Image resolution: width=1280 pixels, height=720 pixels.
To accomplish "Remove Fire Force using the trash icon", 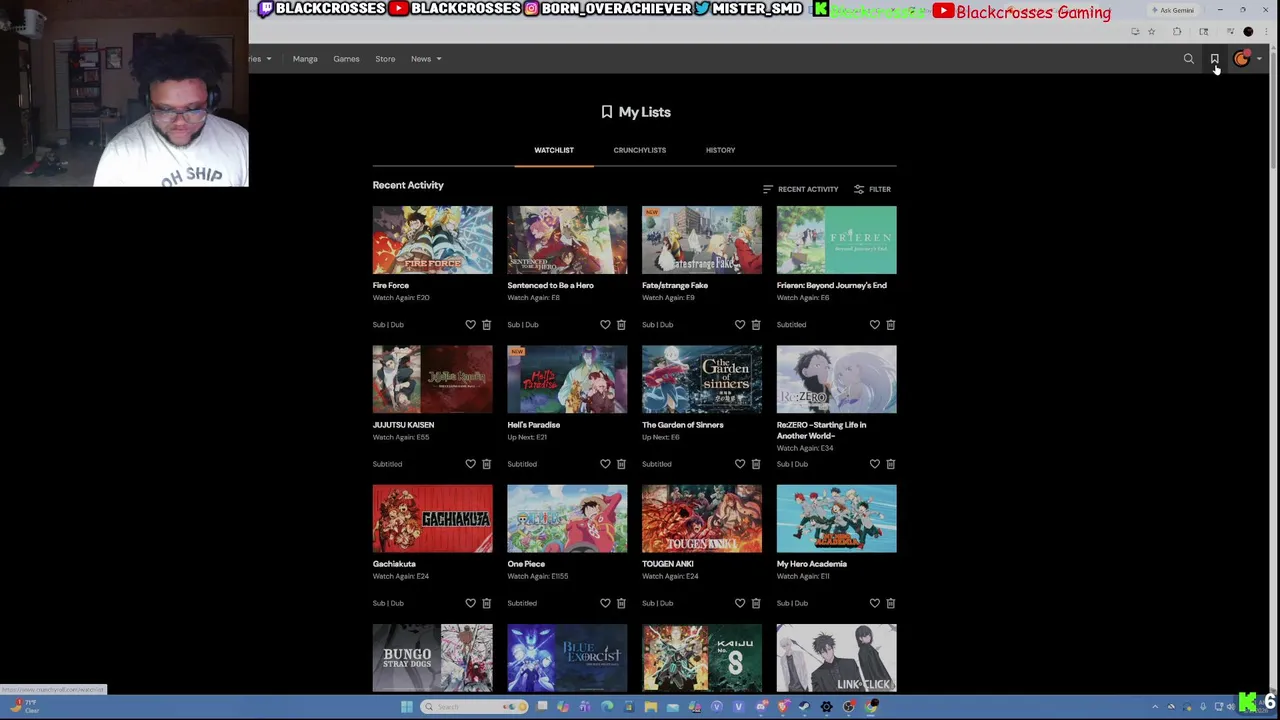I will 487,325.
